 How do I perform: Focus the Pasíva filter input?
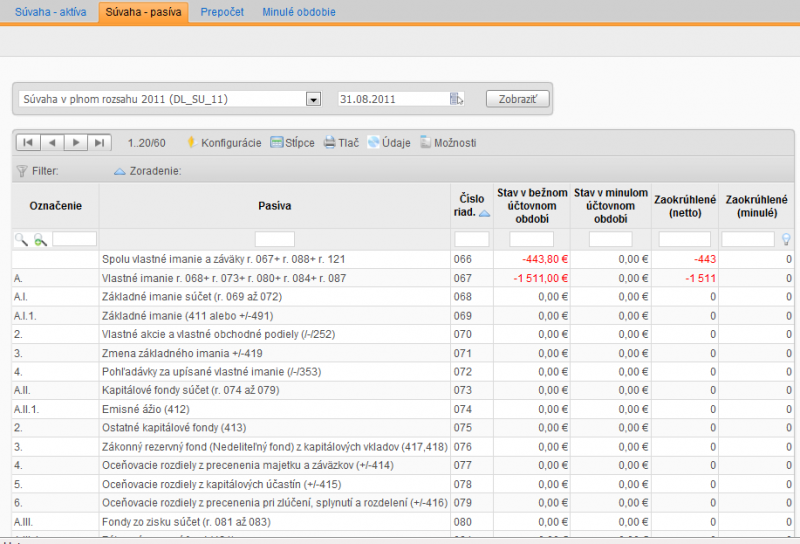[274, 238]
